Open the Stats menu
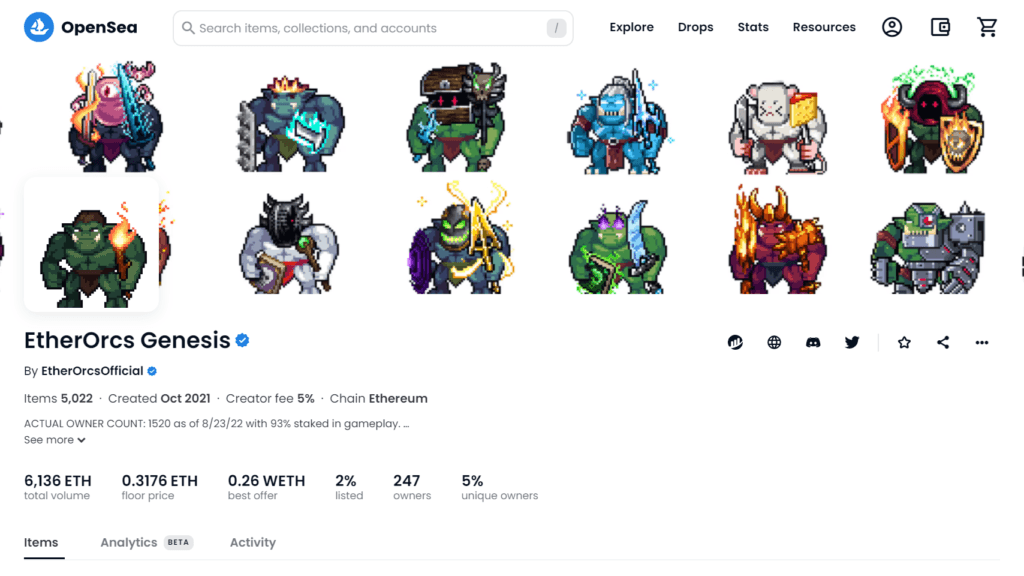 pyautogui.click(x=753, y=27)
